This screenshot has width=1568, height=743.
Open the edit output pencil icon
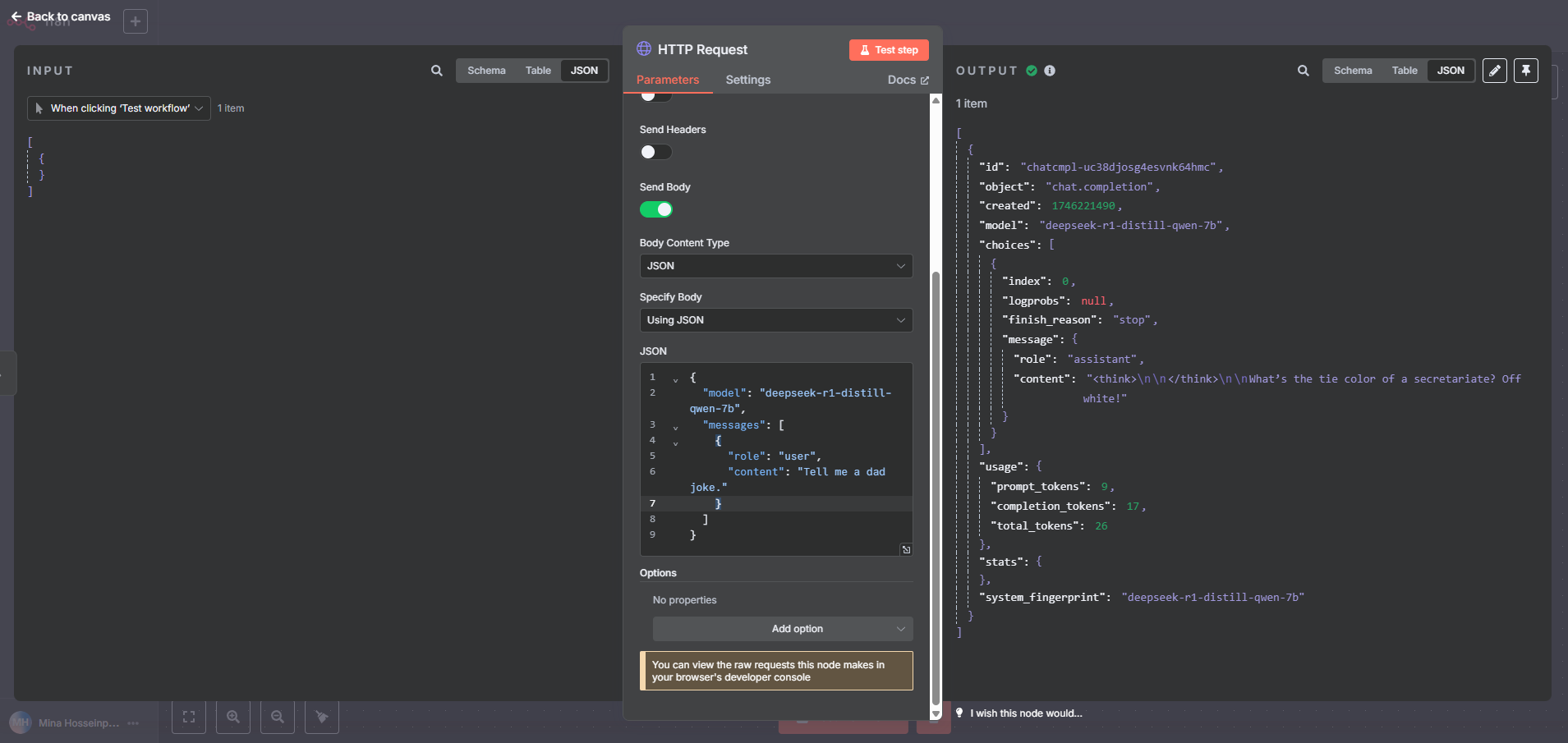(x=1495, y=71)
